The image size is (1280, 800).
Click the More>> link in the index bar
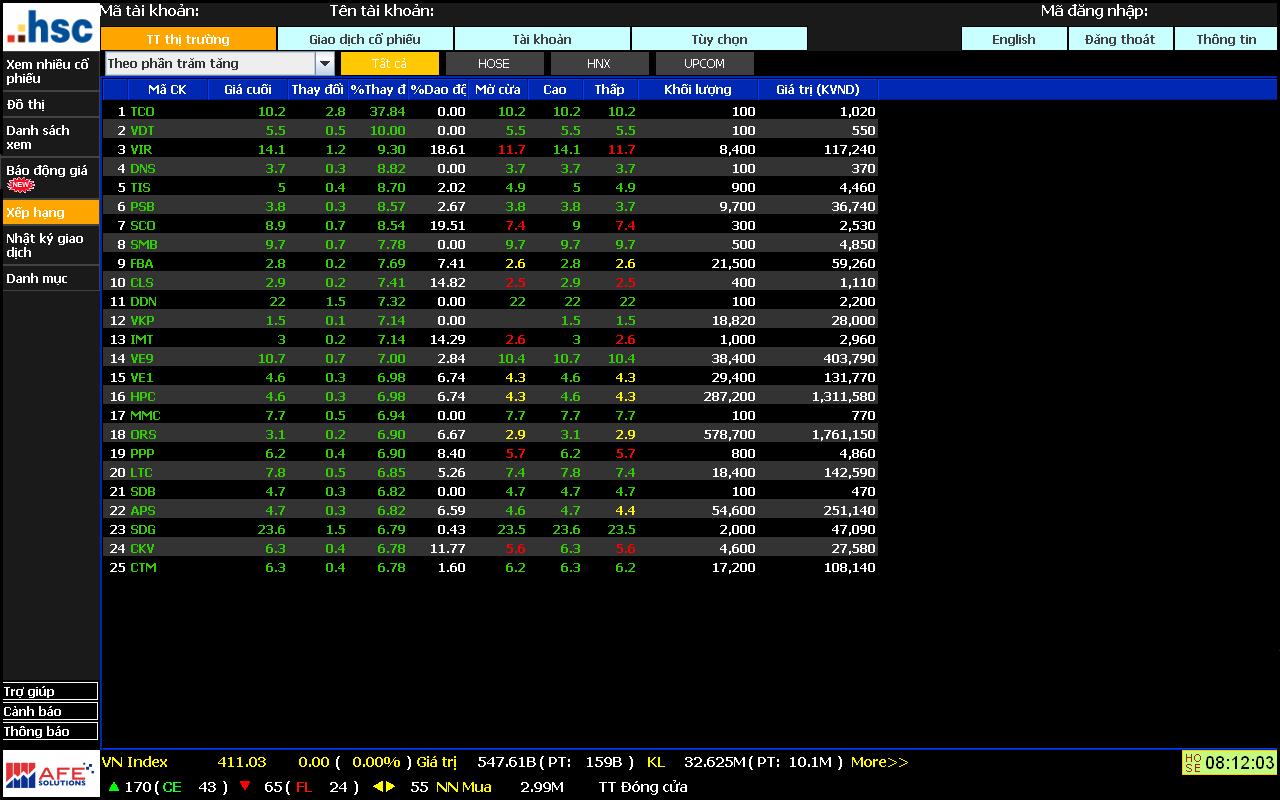point(879,762)
